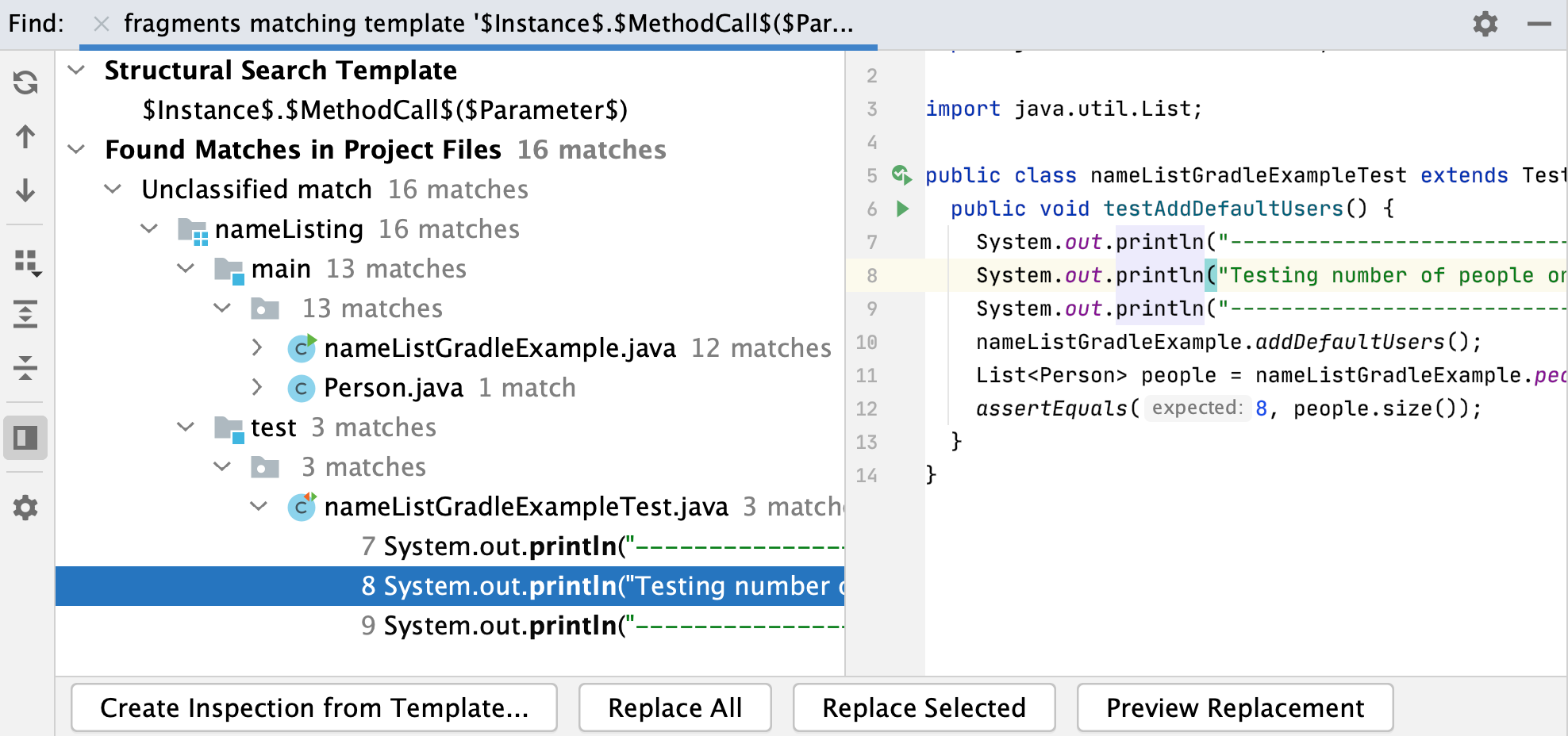1568x736 pixels.
Task: Toggle the preview pane visibility
Action: pyautogui.click(x=25, y=437)
